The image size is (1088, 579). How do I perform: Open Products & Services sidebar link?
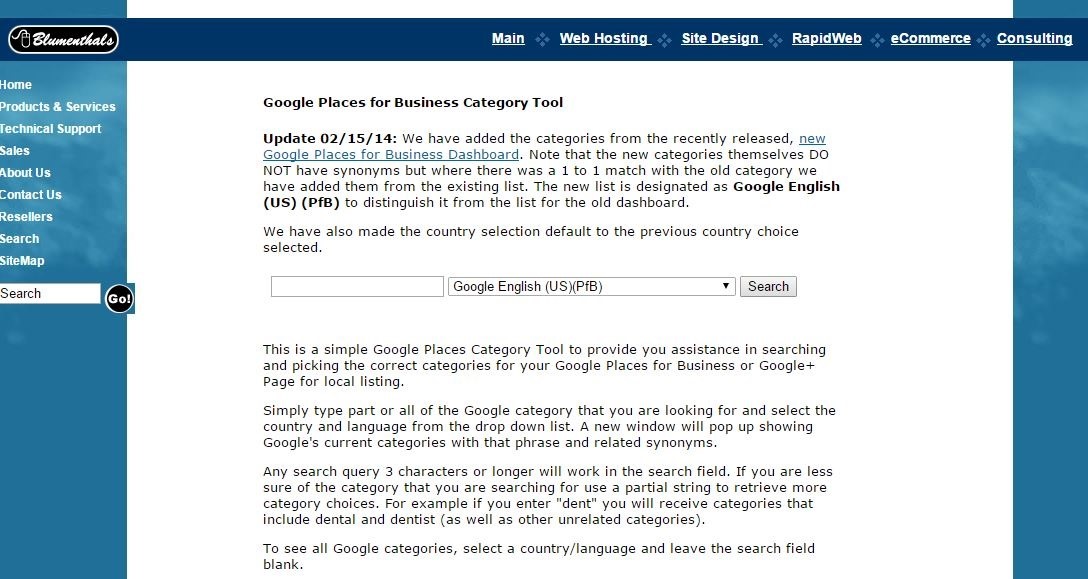click(x=58, y=107)
